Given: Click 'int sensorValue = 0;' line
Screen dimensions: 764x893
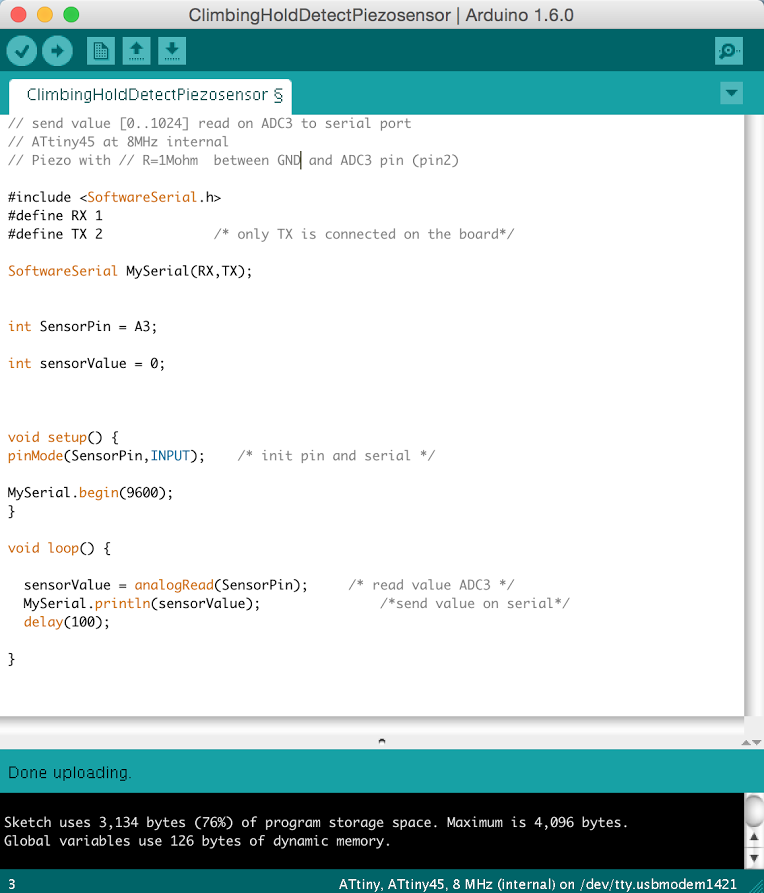Looking at the screenshot, I should coord(86,363).
